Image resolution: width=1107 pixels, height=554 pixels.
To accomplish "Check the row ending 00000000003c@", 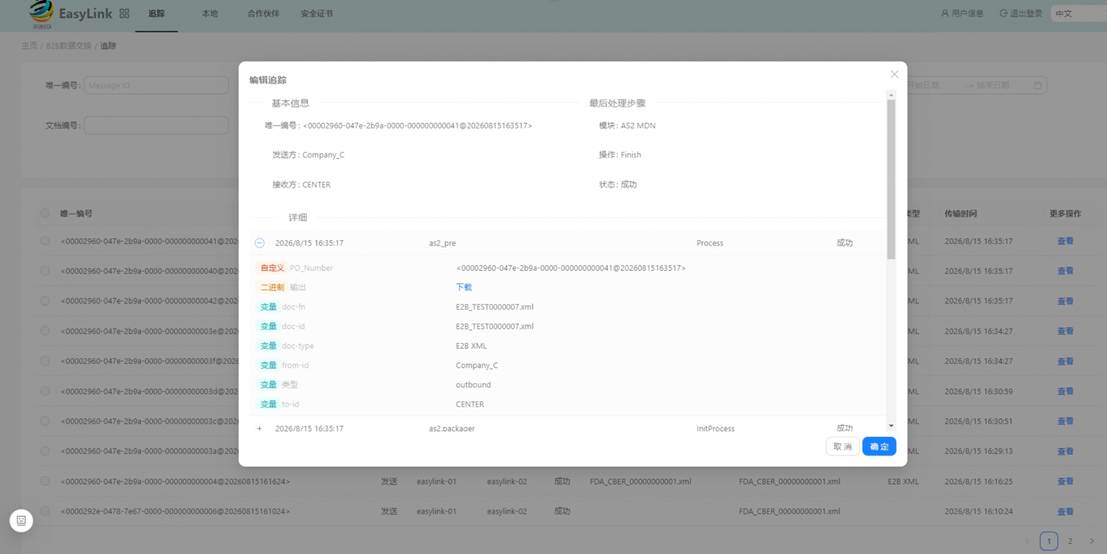I will coord(45,421).
